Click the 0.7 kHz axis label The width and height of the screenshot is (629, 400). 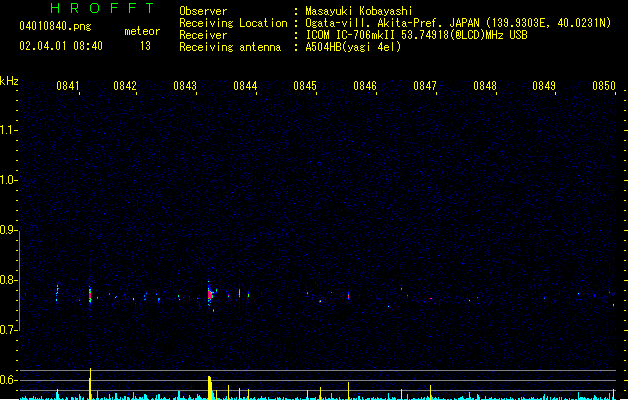coord(8,330)
